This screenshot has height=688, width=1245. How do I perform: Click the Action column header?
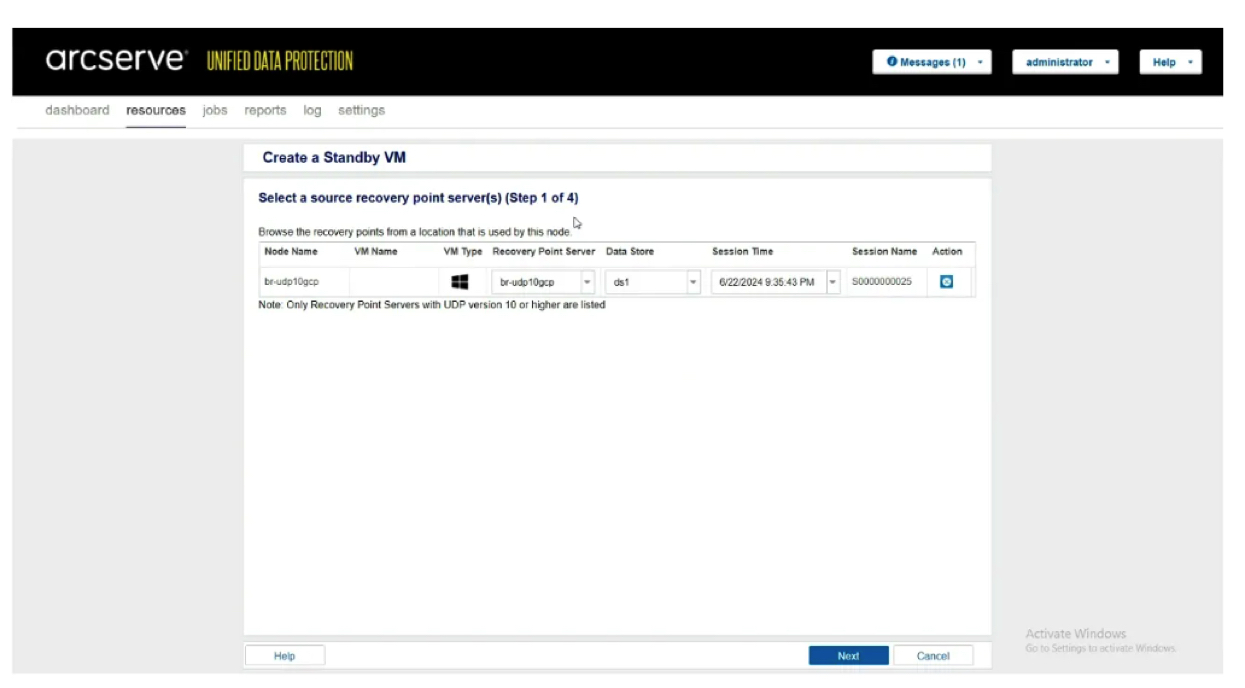(947, 252)
